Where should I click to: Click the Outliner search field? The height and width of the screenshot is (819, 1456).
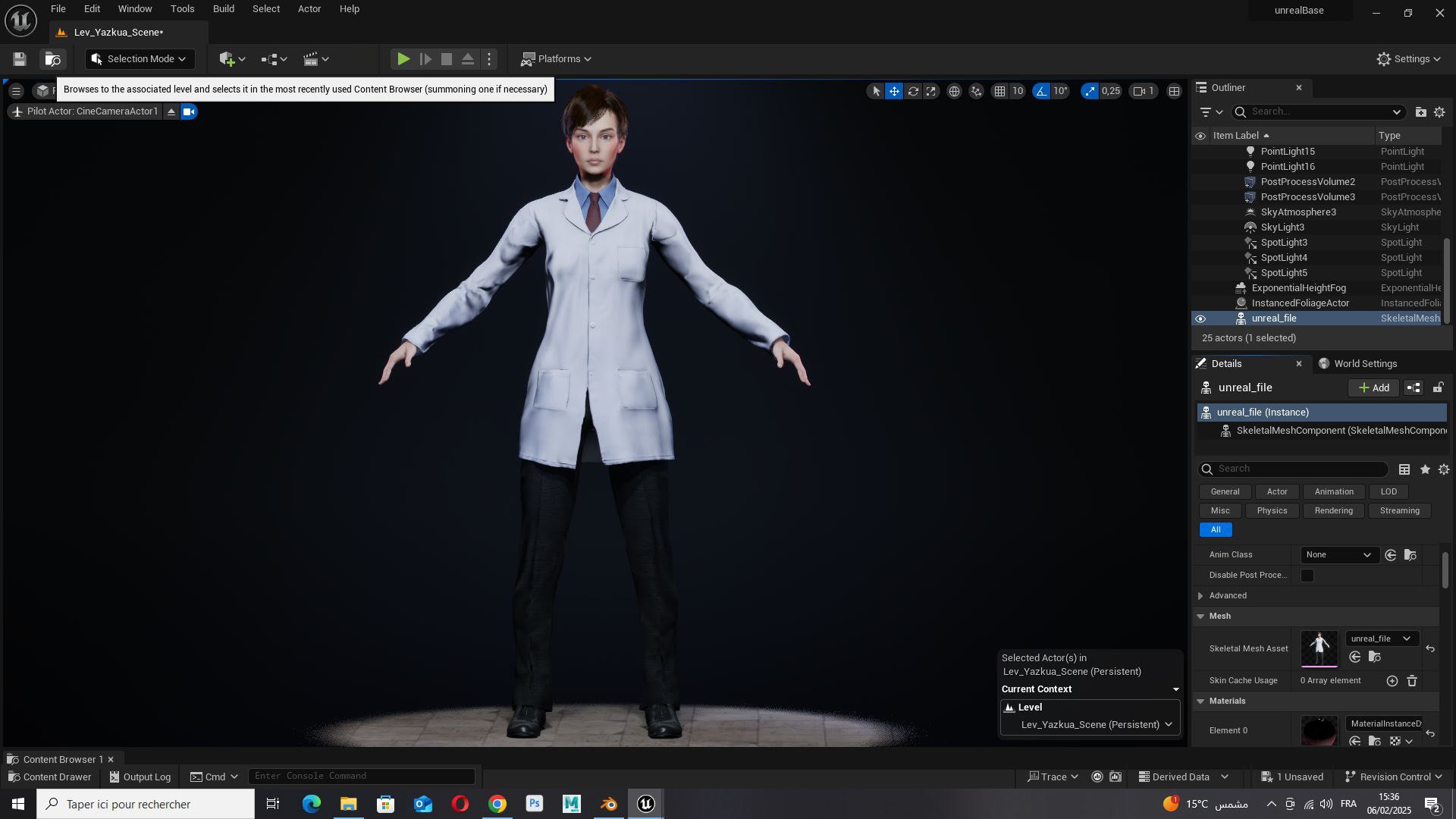1317,112
